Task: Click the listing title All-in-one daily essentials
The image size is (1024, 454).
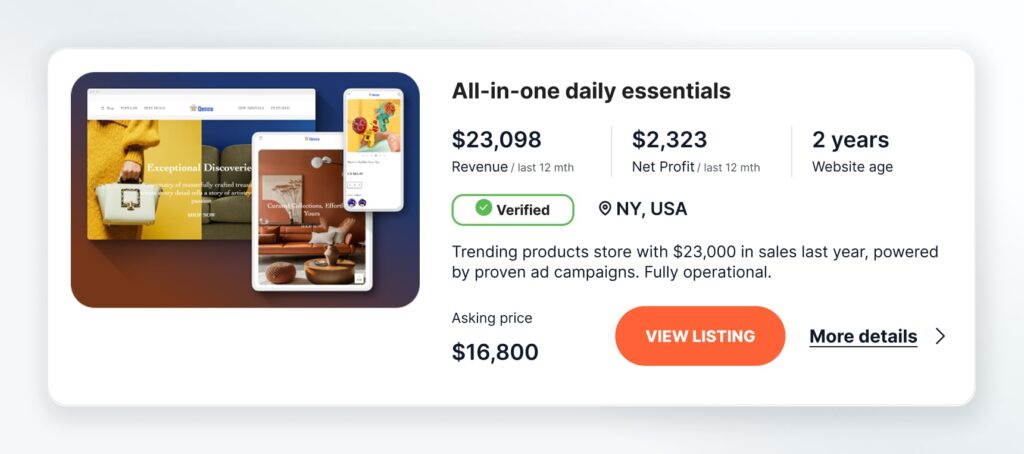Action: coord(591,91)
